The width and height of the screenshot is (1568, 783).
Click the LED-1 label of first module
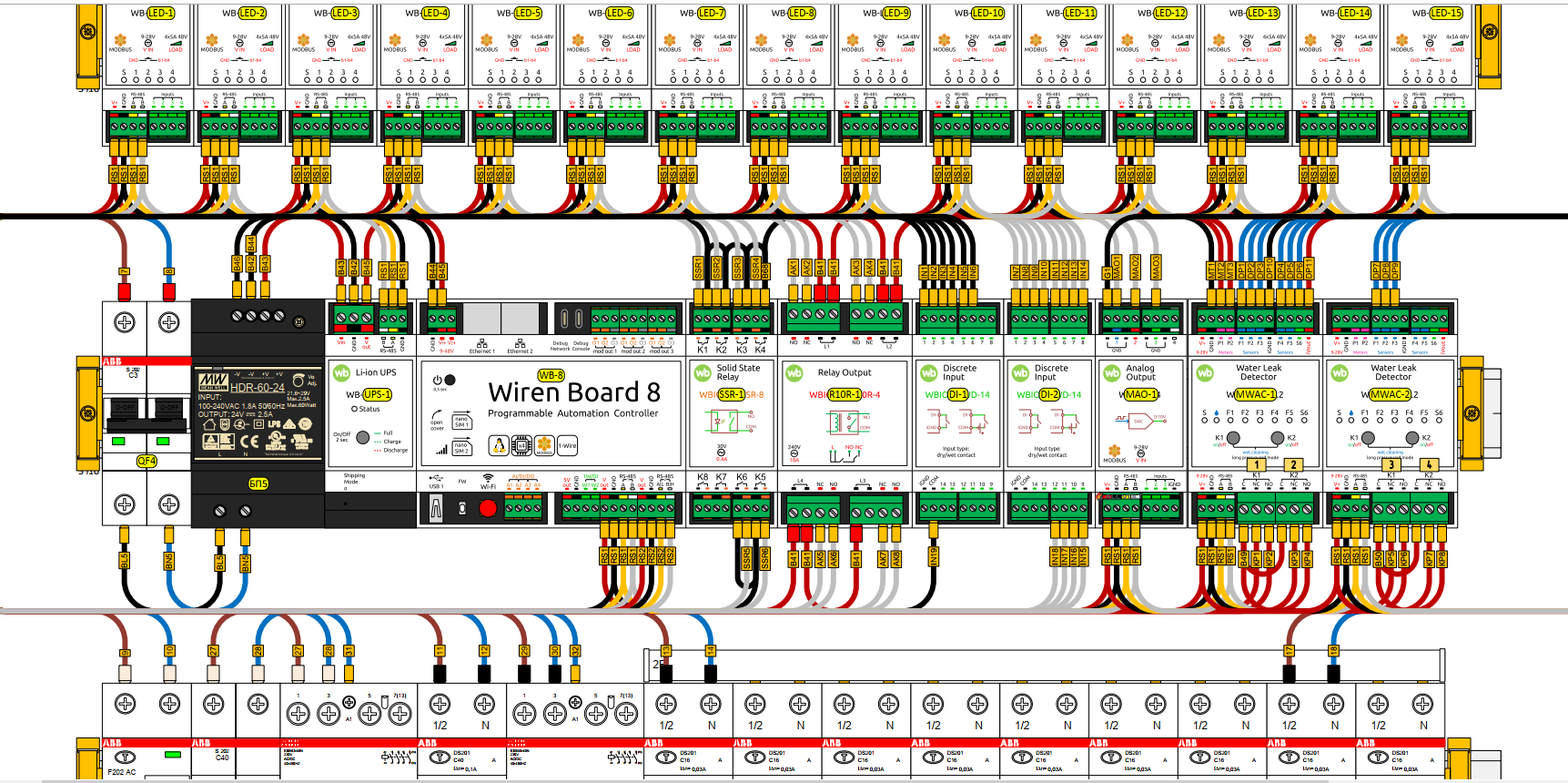point(161,13)
